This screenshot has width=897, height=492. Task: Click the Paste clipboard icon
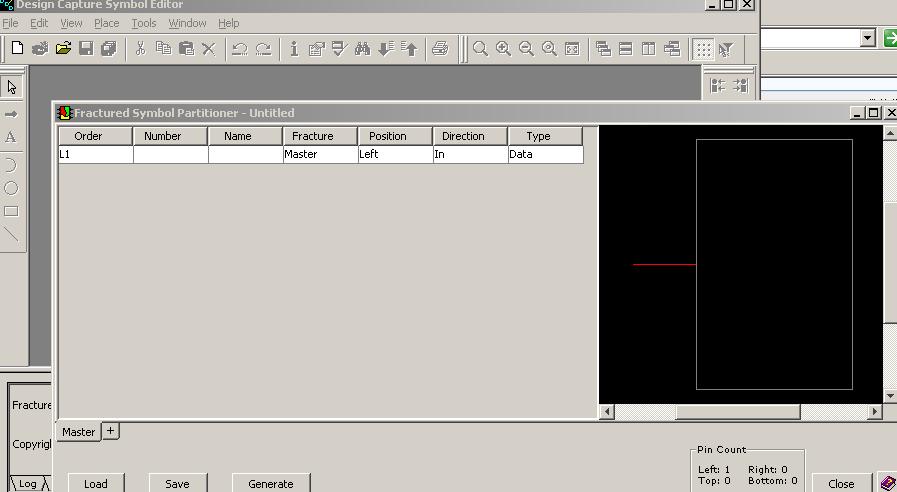[186, 49]
